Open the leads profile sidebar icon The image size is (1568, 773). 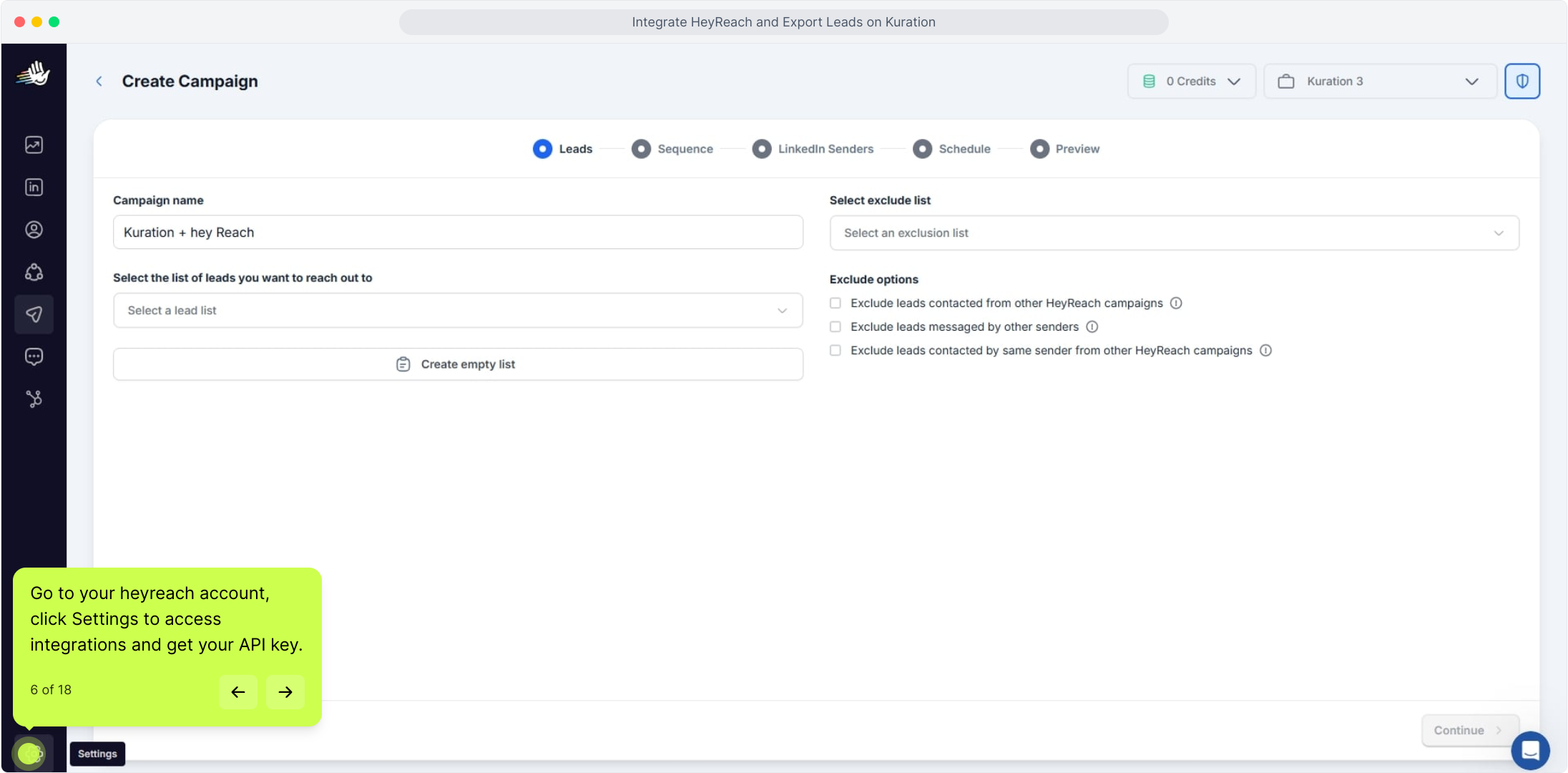(34, 230)
